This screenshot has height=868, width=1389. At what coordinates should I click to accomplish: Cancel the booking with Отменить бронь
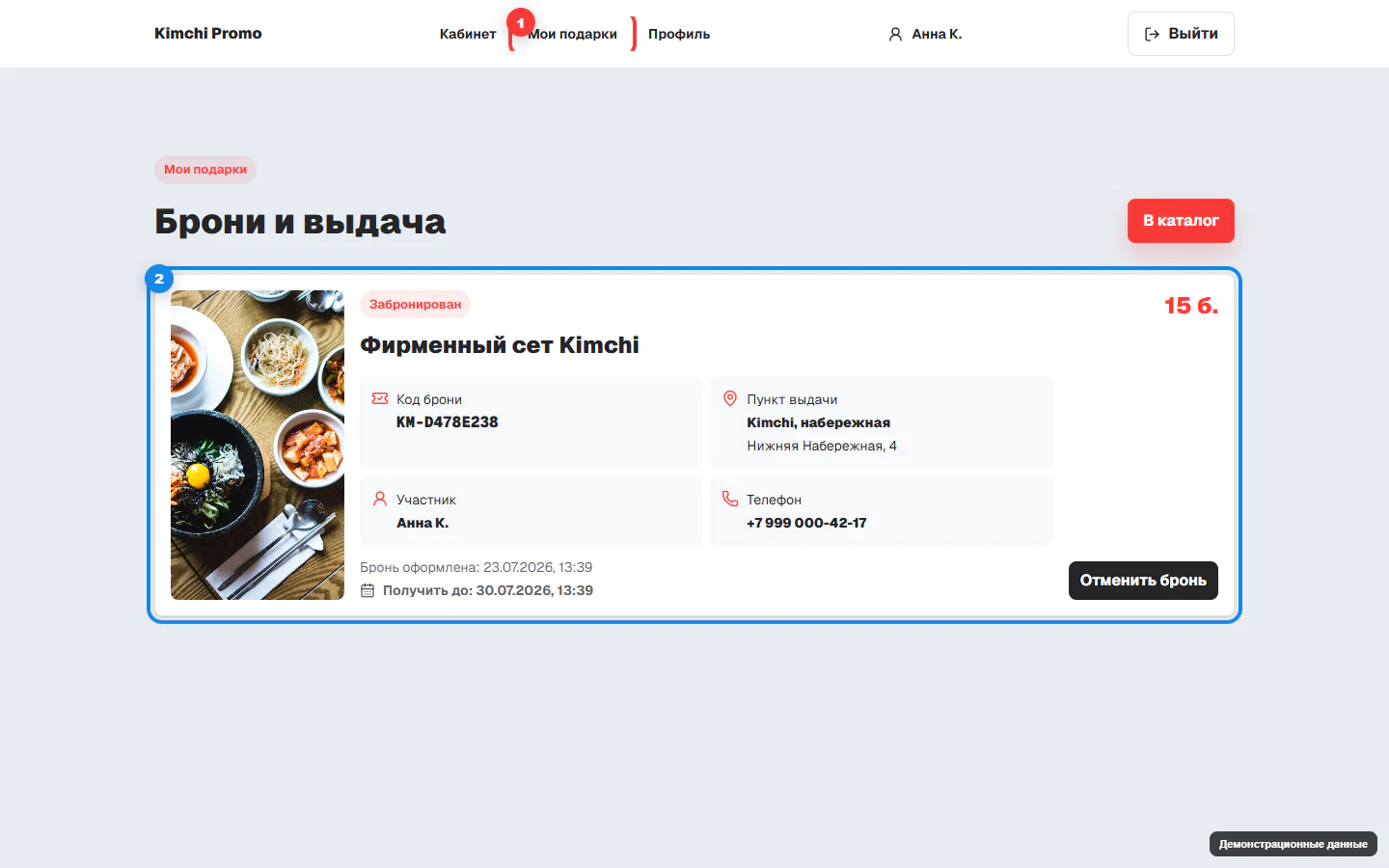point(1143,581)
